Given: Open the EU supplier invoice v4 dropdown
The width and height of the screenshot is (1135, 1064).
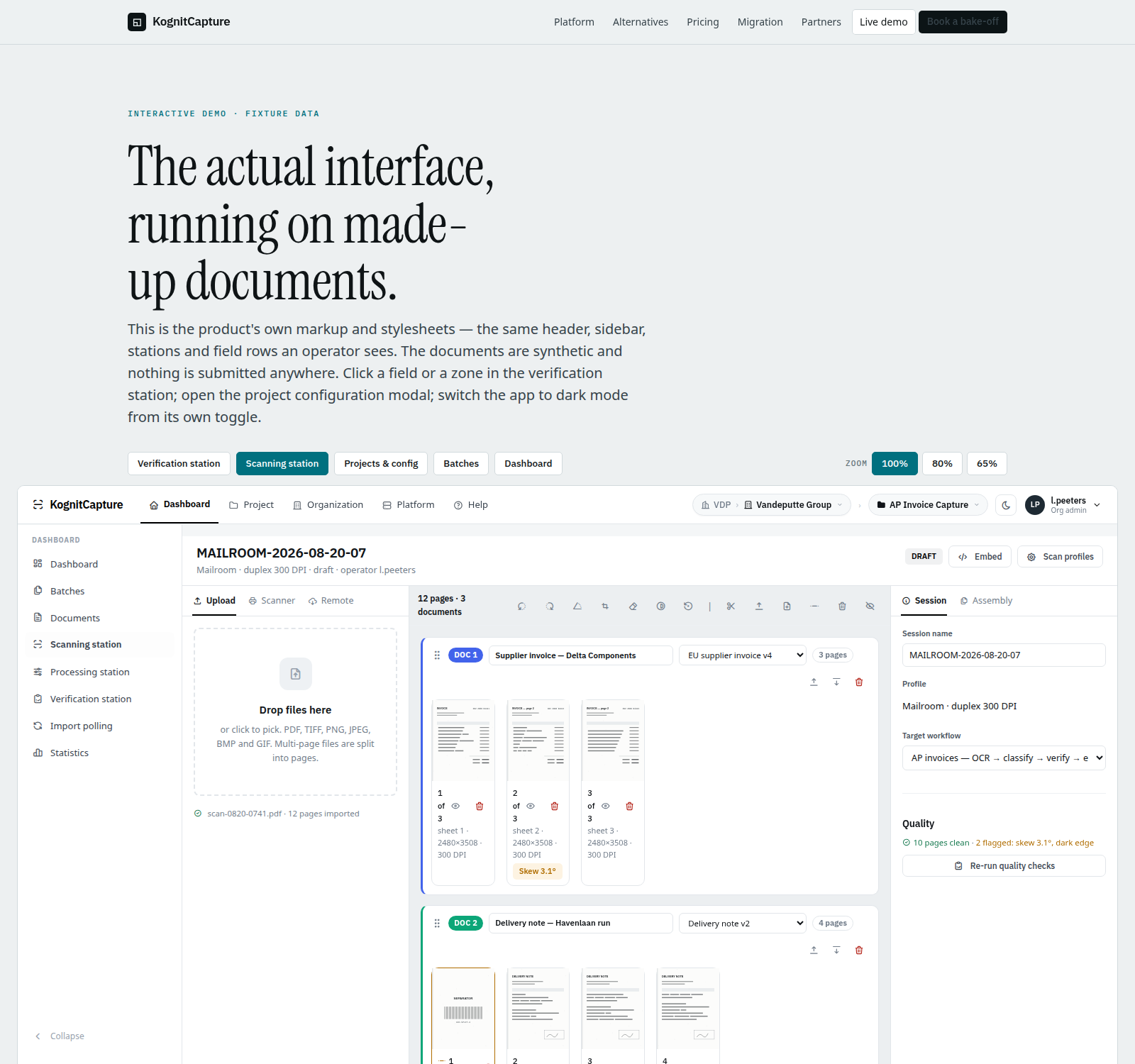Looking at the screenshot, I should pos(743,655).
